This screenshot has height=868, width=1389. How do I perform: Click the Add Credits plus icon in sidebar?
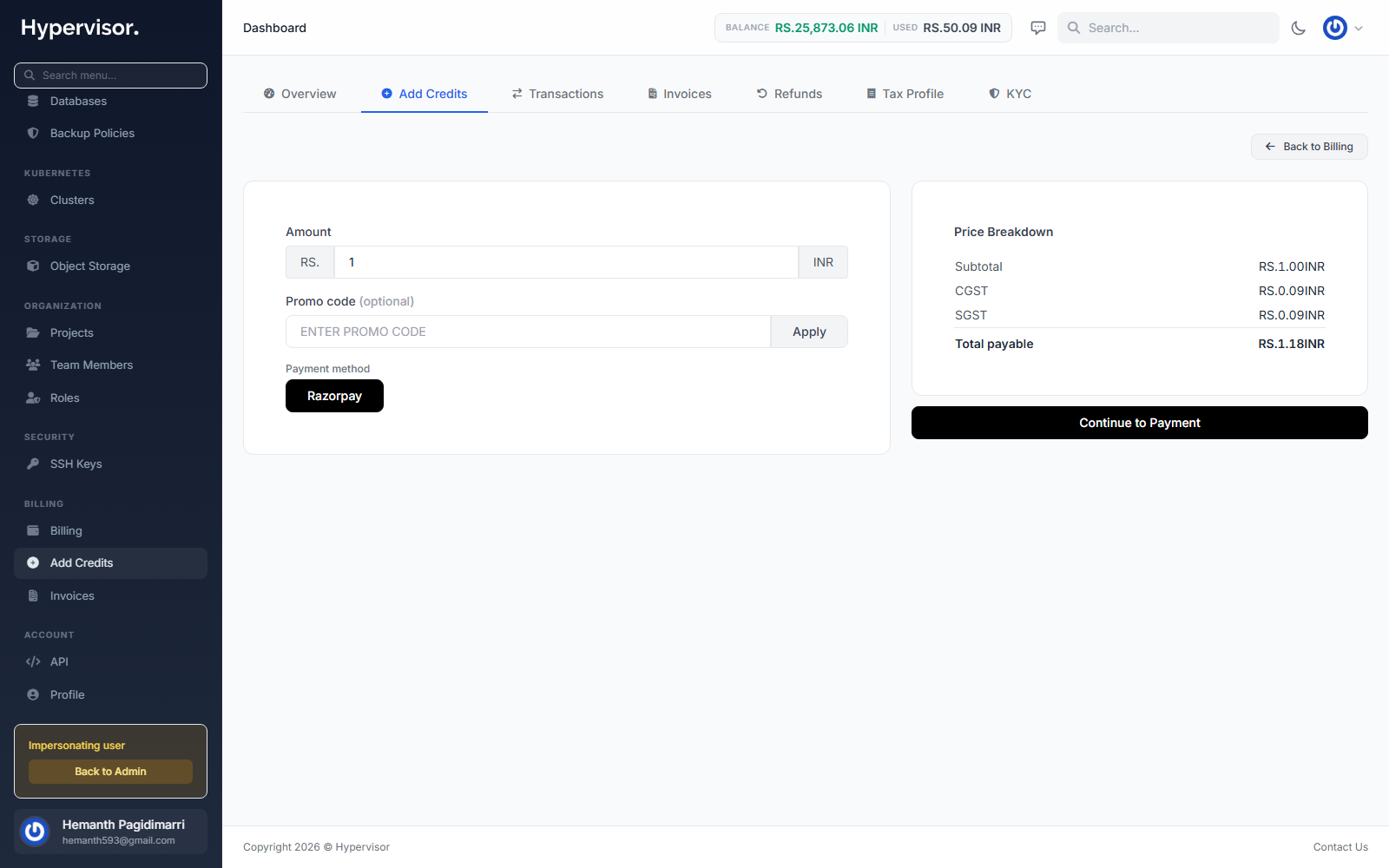33,562
